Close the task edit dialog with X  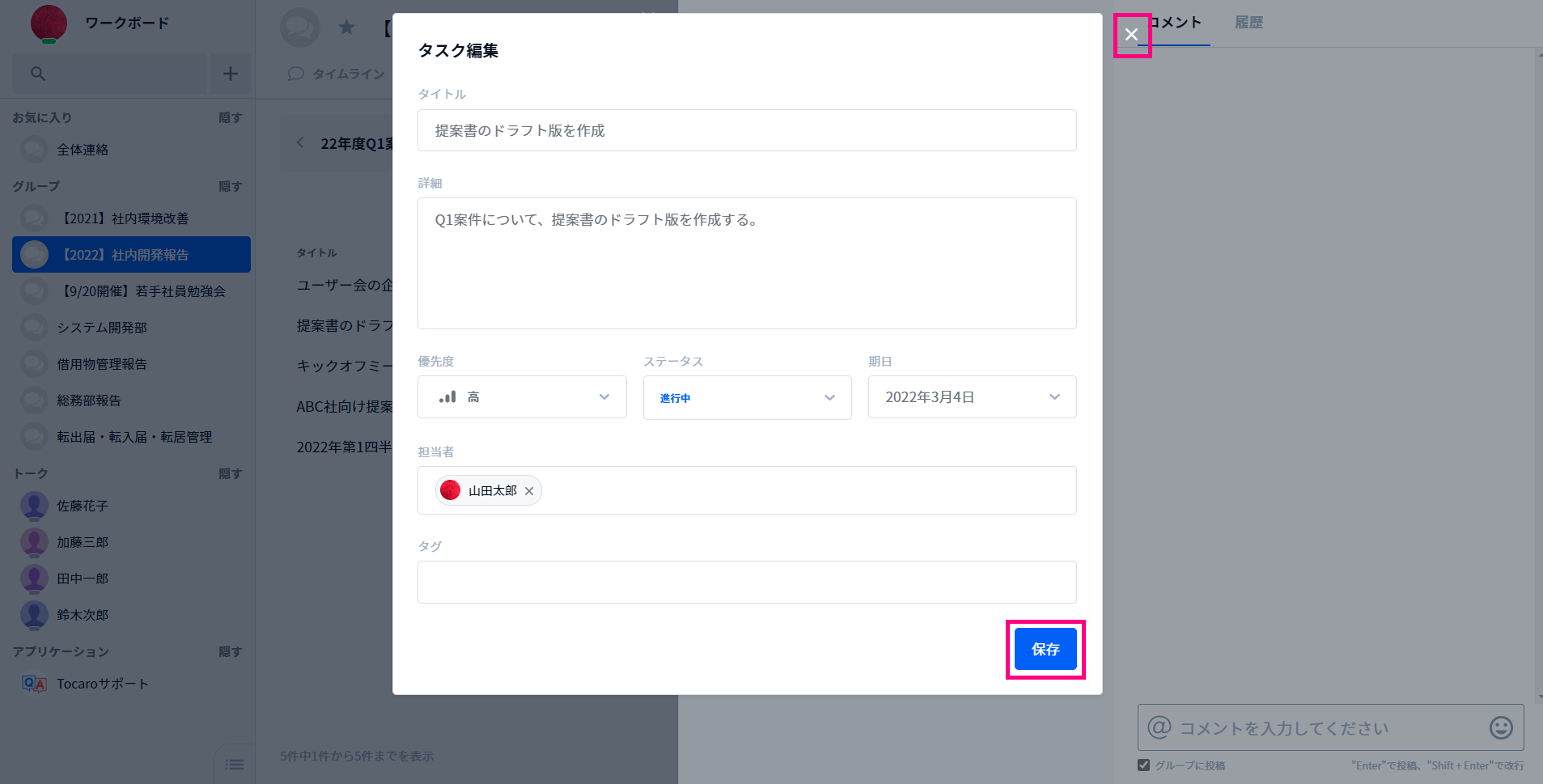click(1131, 35)
